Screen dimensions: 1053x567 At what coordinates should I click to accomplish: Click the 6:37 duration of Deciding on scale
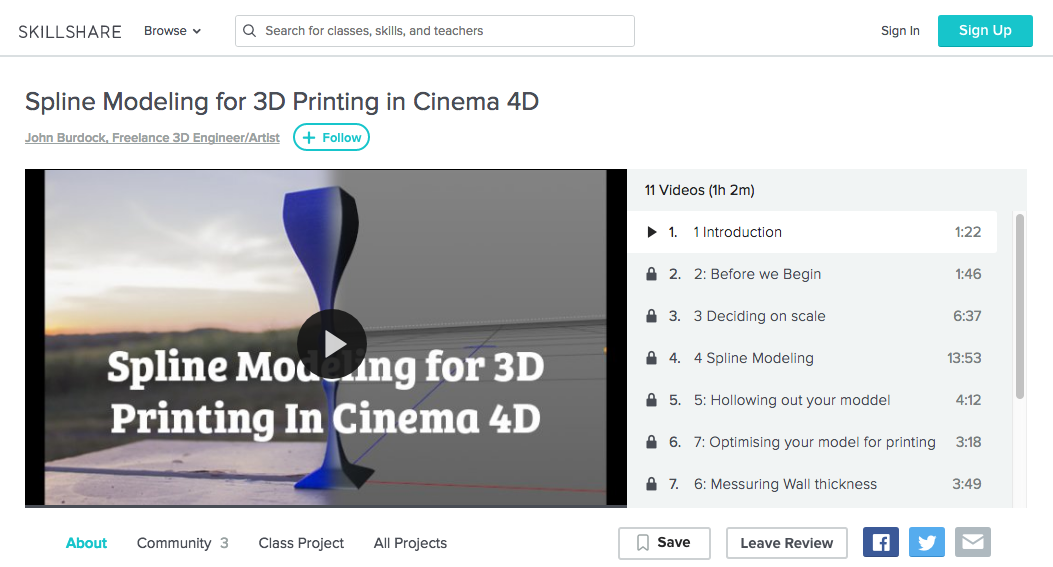[967, 316]
